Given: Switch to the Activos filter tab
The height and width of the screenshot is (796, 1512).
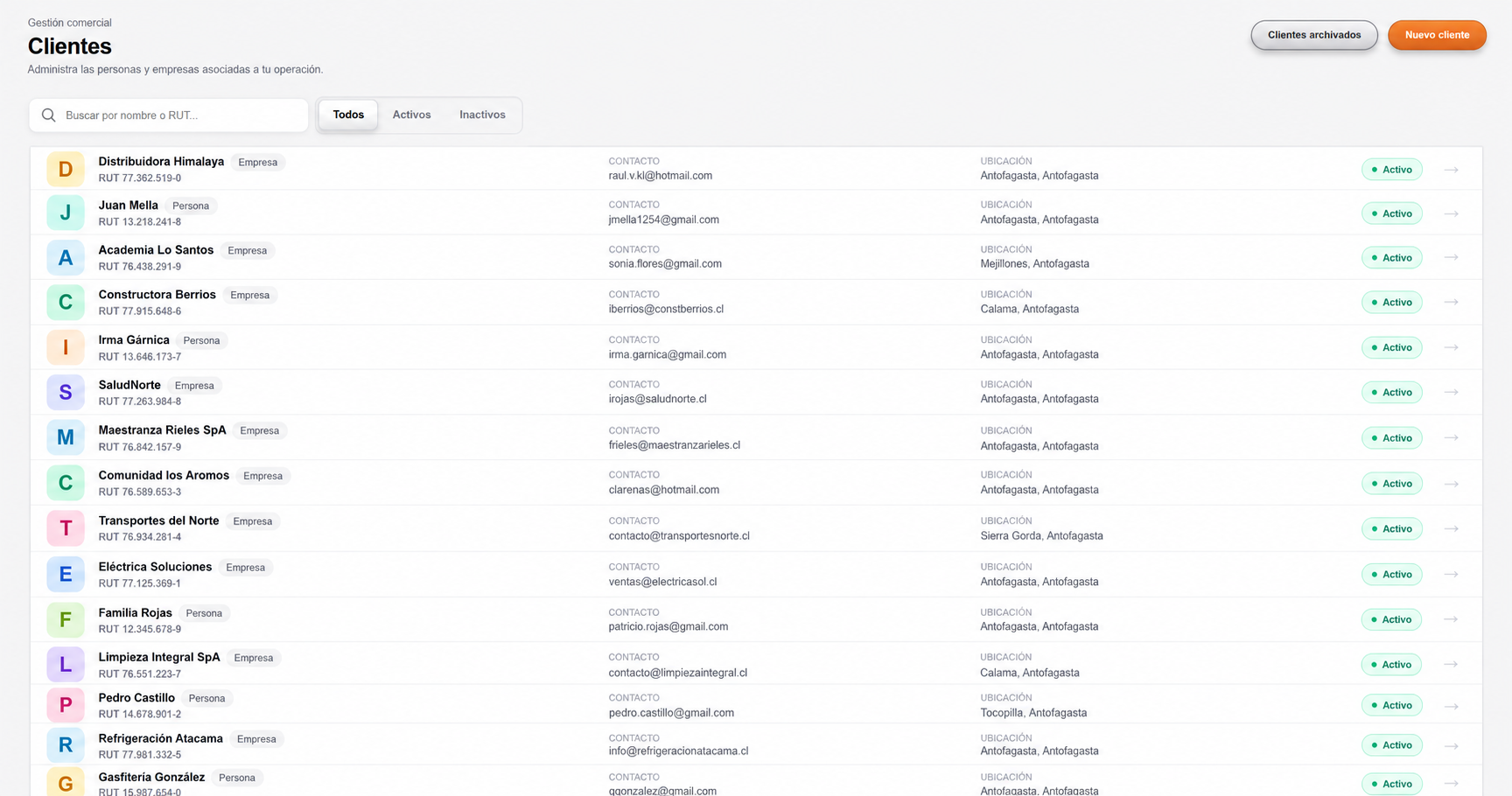Looking at the screenshot, I should click(411, 115).
